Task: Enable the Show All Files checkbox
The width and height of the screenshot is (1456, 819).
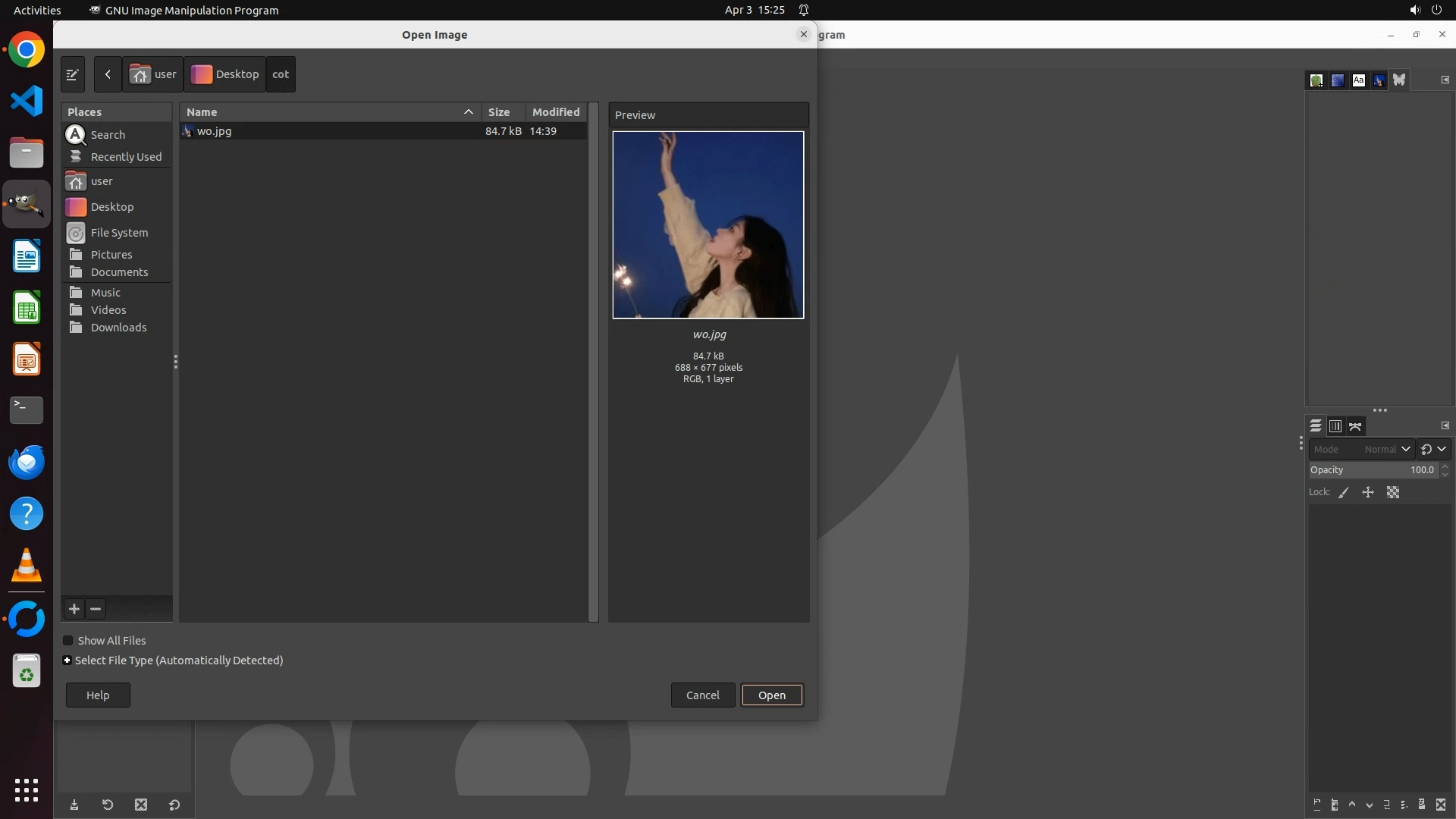Action: tap(68, 641)
